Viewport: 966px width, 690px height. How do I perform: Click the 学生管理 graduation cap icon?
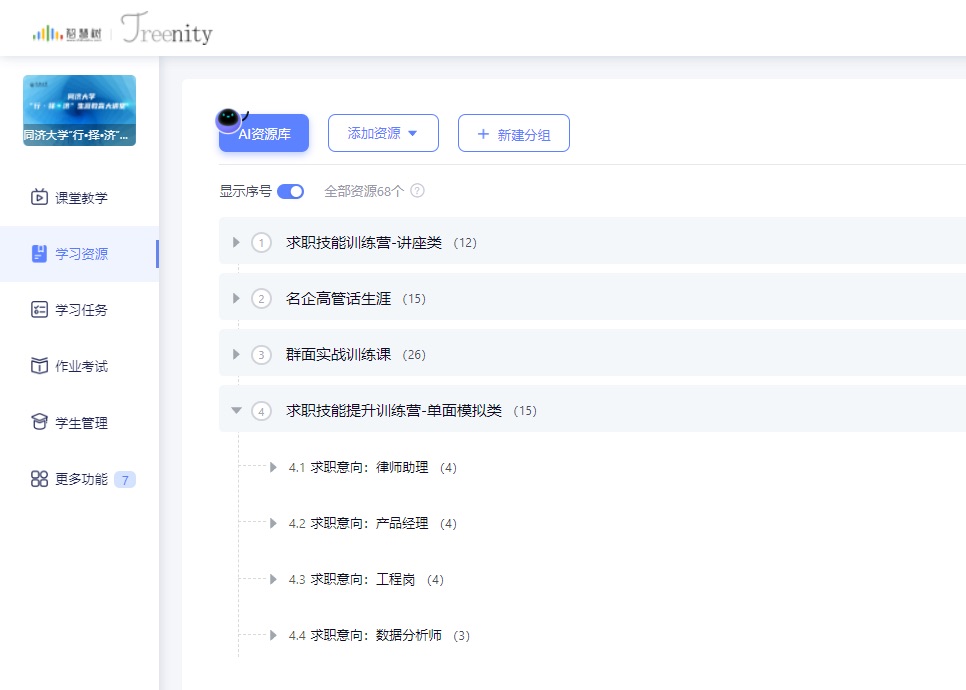click(39, 423)
